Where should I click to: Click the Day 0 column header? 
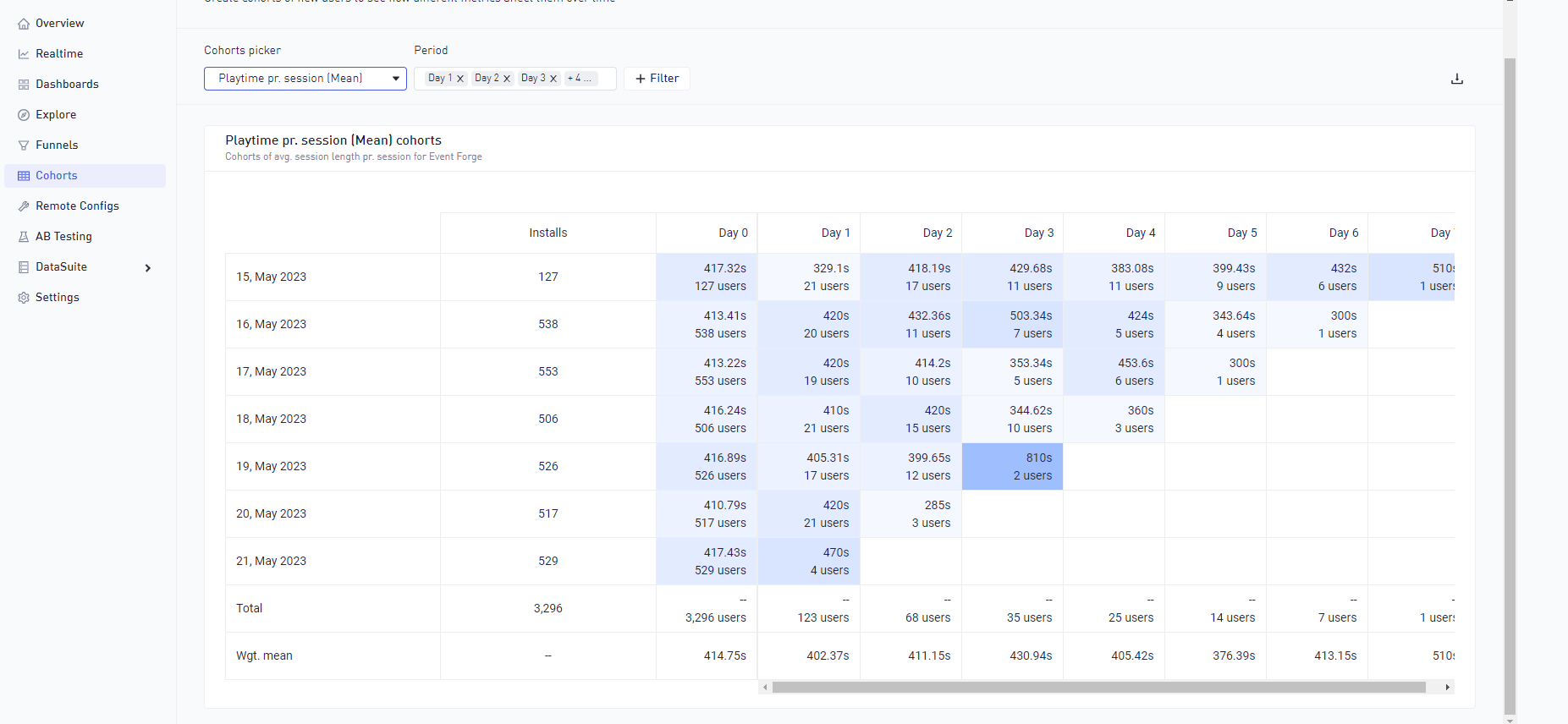(x=707, y=233)
